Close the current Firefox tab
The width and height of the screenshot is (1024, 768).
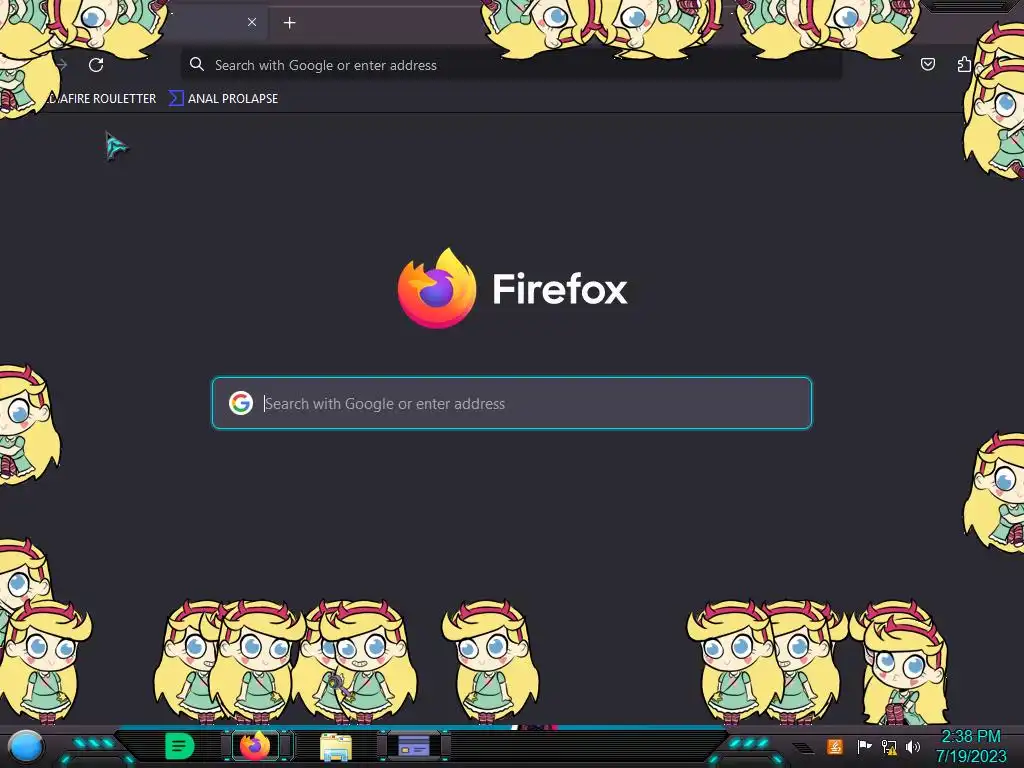pyautogui.click(x=251, y=22)
